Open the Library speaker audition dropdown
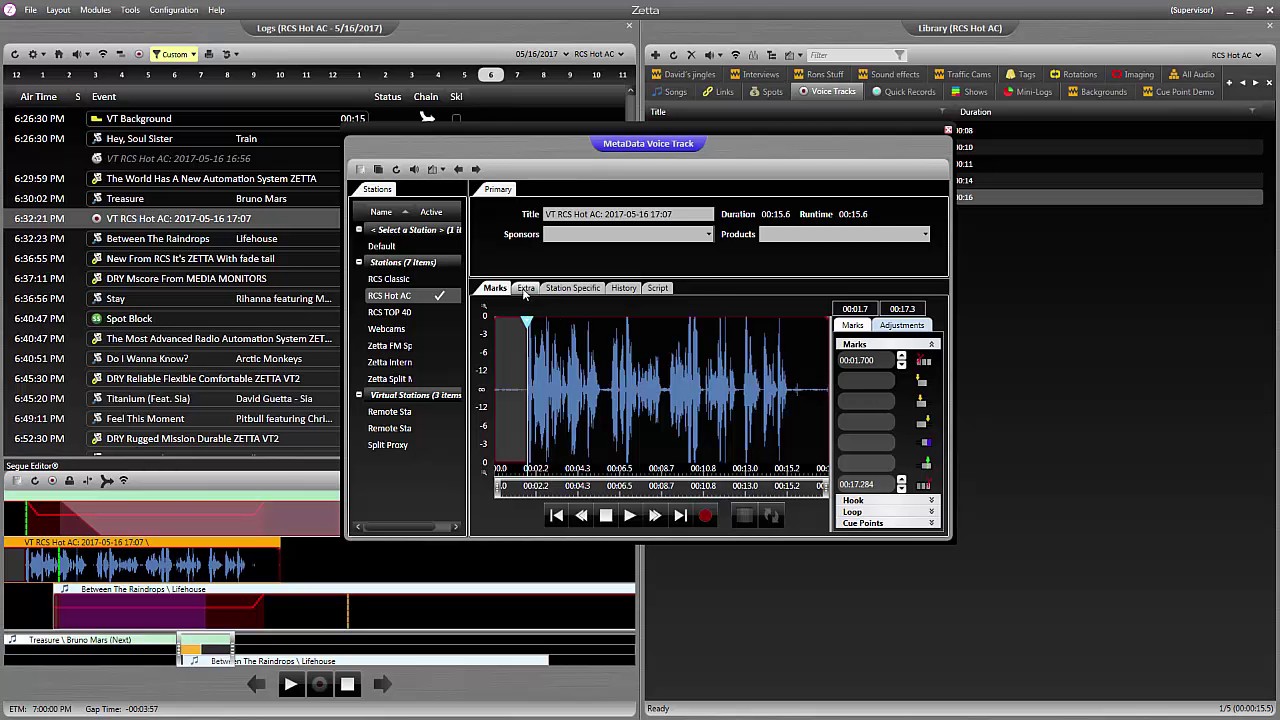1280x720 pixels. [712, 55]
